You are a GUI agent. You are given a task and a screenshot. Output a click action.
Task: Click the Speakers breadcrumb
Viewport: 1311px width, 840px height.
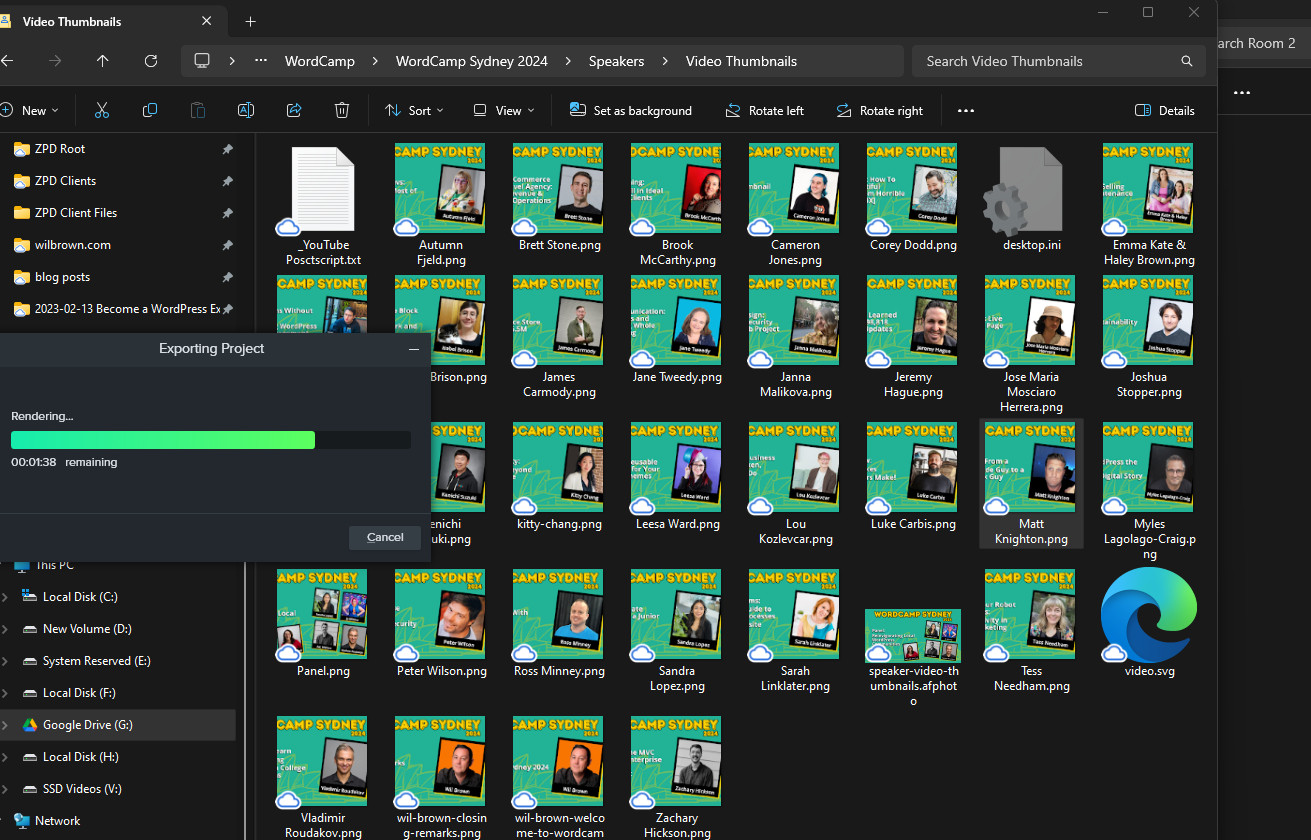616,61
